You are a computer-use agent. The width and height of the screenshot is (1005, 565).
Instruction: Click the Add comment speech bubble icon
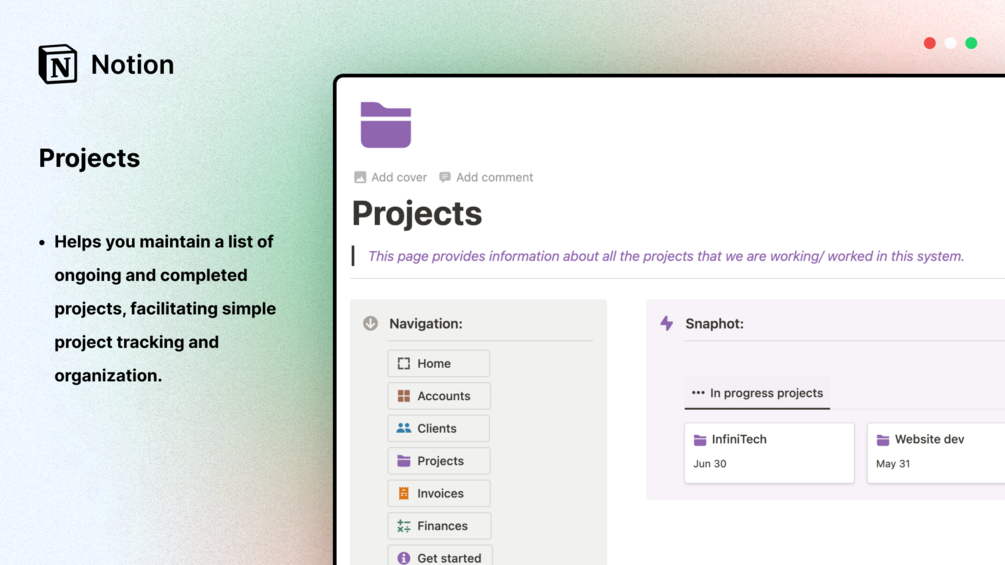click(x=445, y=177)
